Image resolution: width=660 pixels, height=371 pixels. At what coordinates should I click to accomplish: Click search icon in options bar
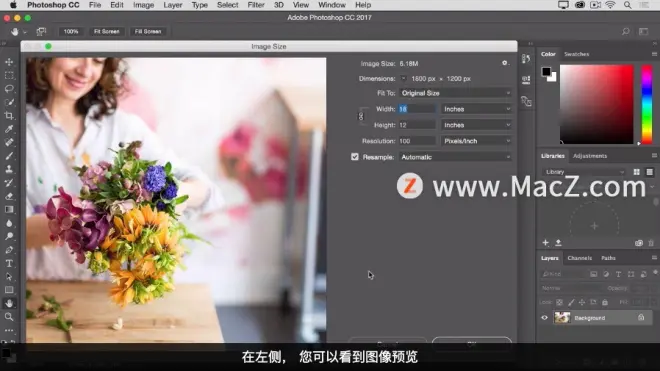click(x=626, y=32)
